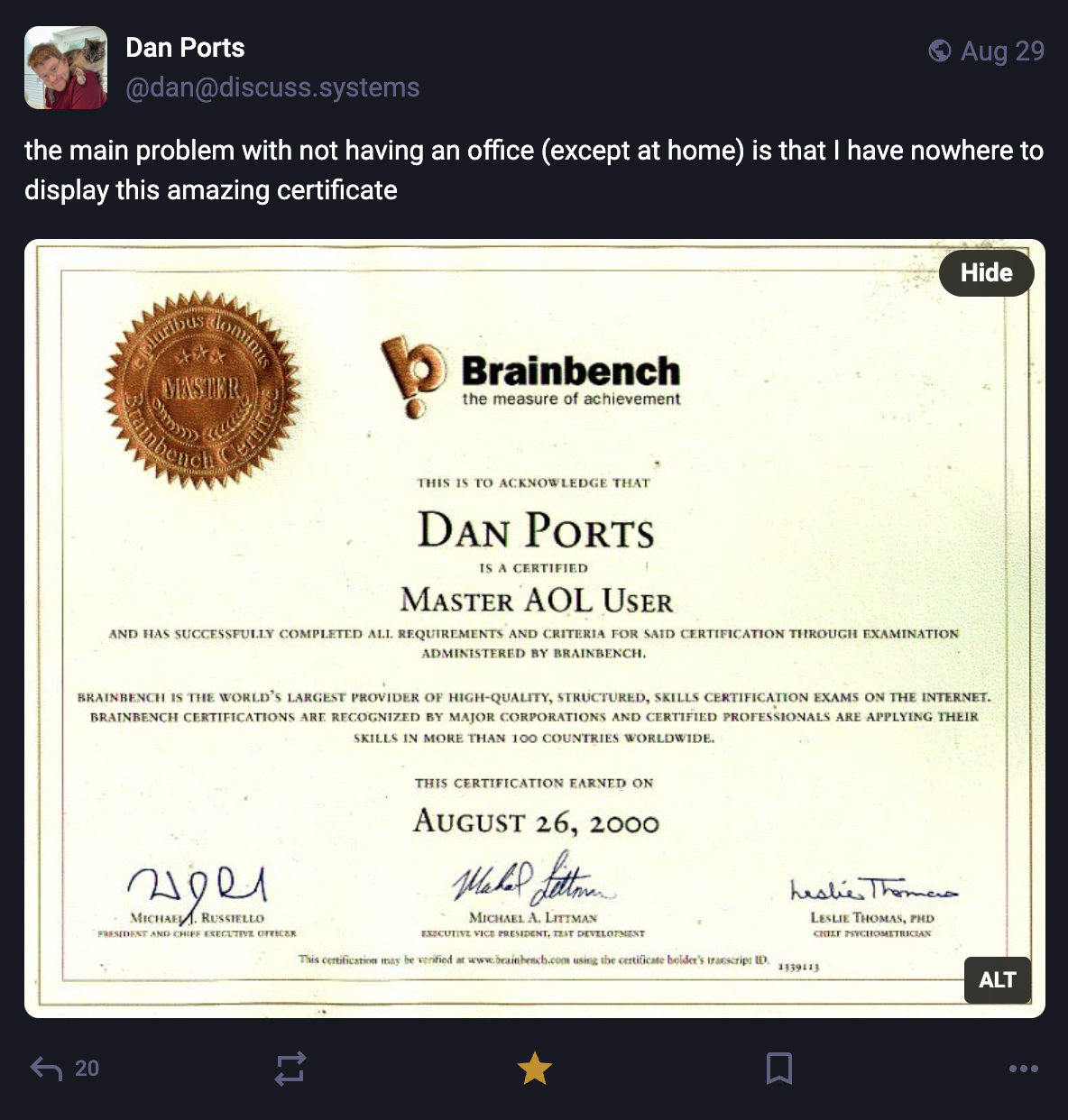Screen dimensions: 1068x1120
Task: Open the @dan@discuss.systems handle
Action: coord(272,87)
